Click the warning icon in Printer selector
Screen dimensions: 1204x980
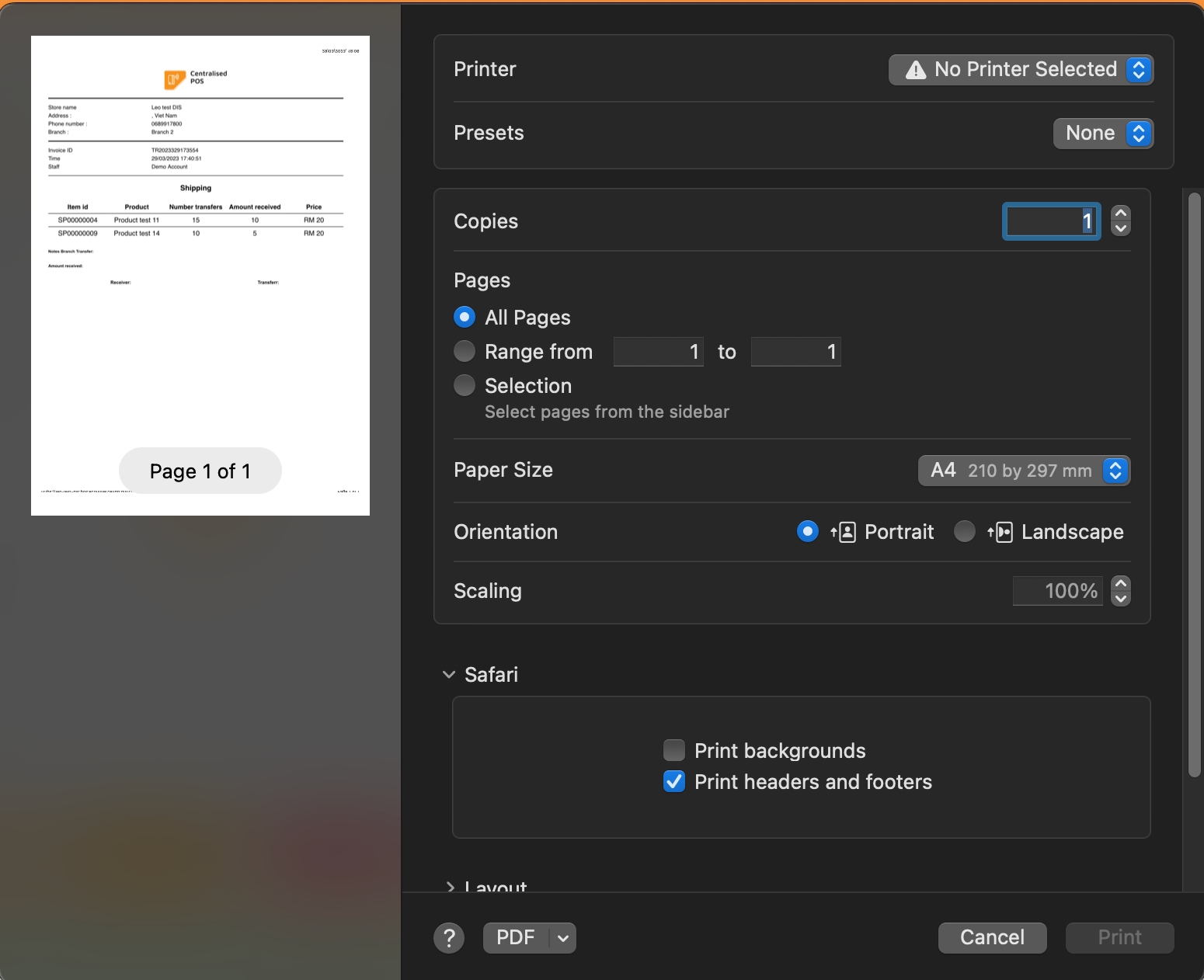point(916,70)
